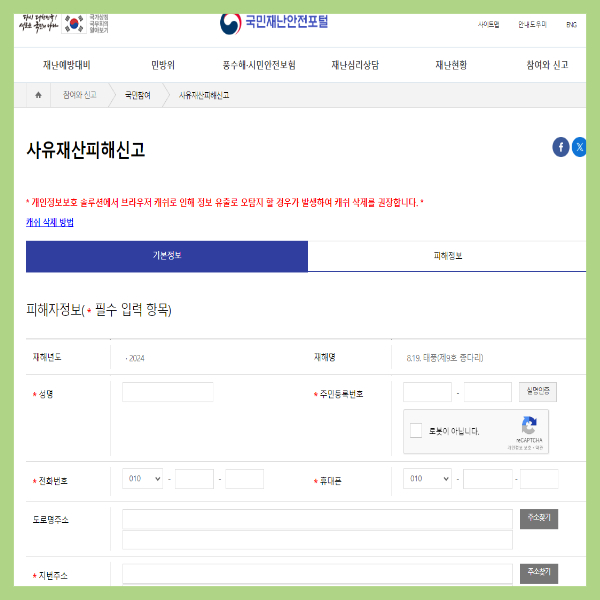
Task: Click the 국민재난안전포털 logo
Action: pos(274,23)
